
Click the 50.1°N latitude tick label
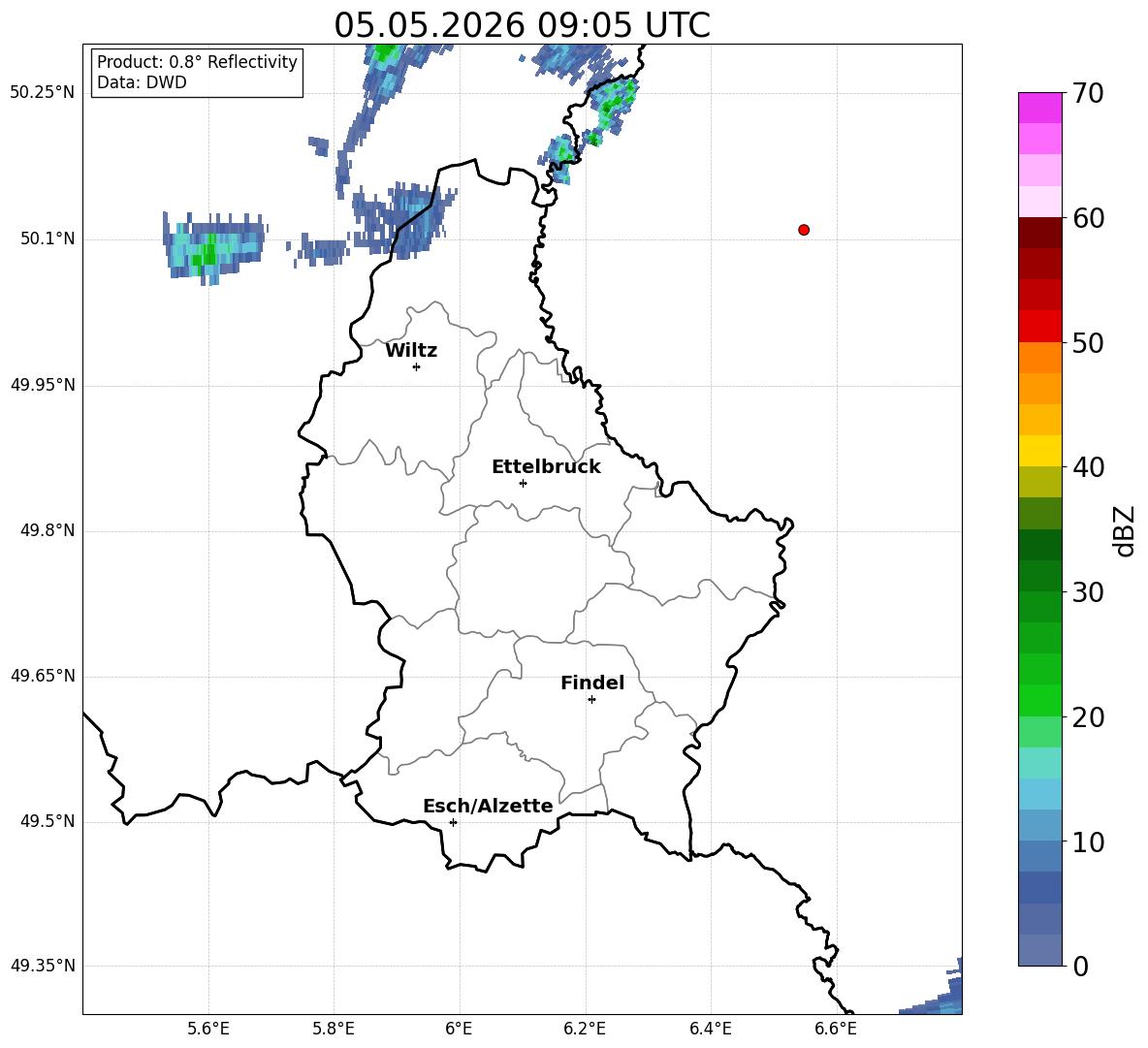tap(43, 239)
